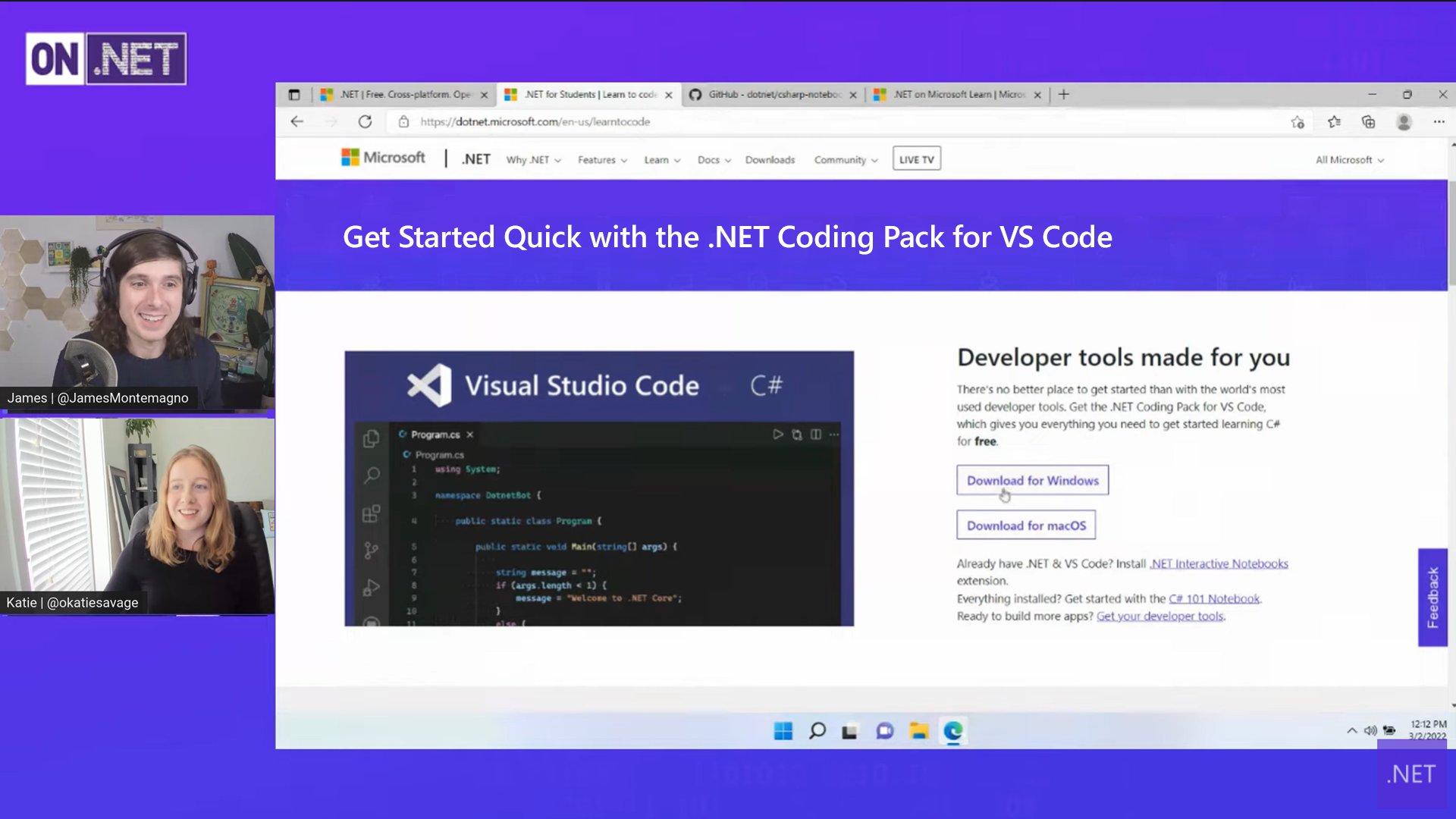Expand the All Microsoft dropdown
This screenshot has height=819, width=1456.
(1350, 160)
